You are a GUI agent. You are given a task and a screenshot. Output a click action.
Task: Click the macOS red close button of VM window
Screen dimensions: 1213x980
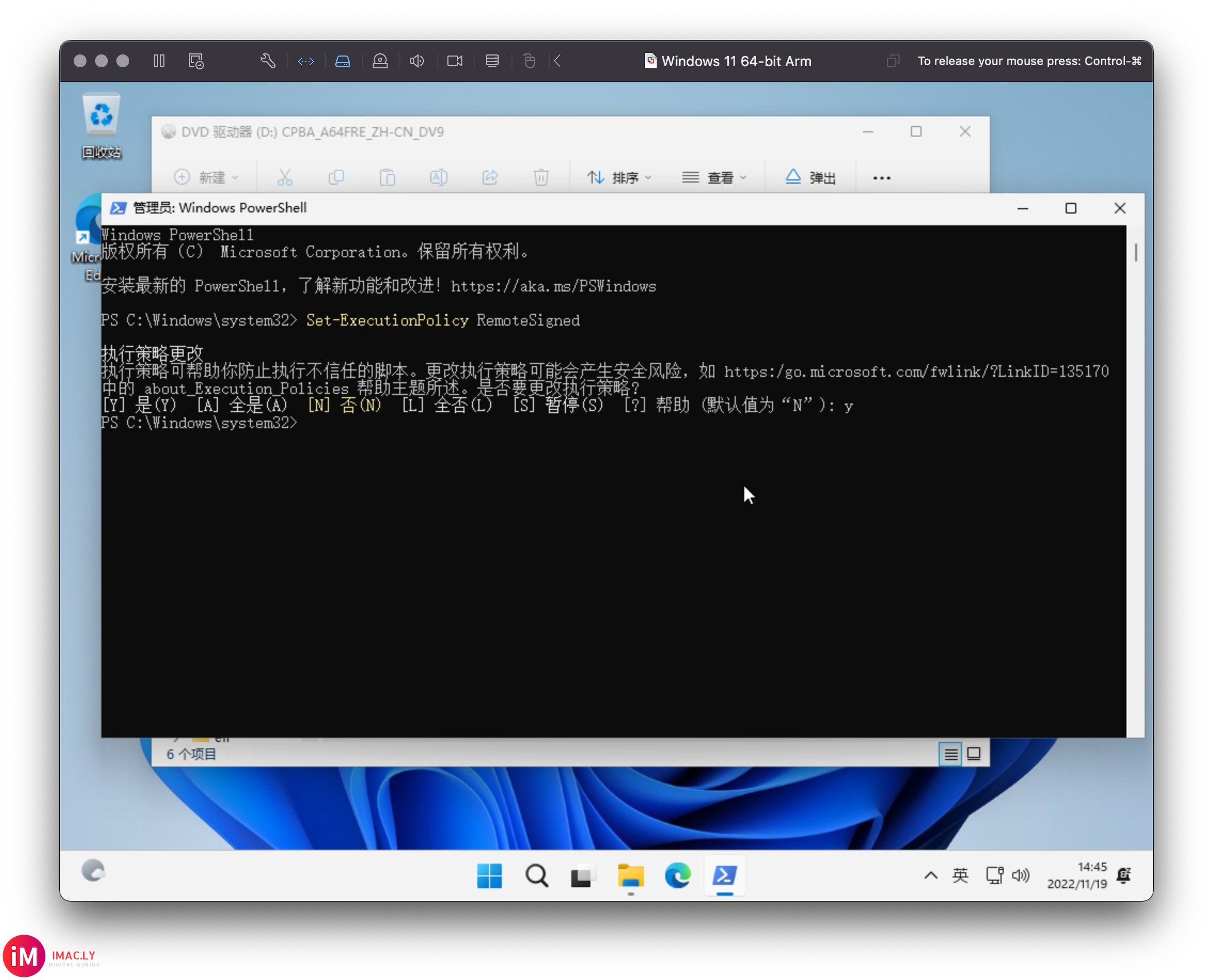(80, 61)
